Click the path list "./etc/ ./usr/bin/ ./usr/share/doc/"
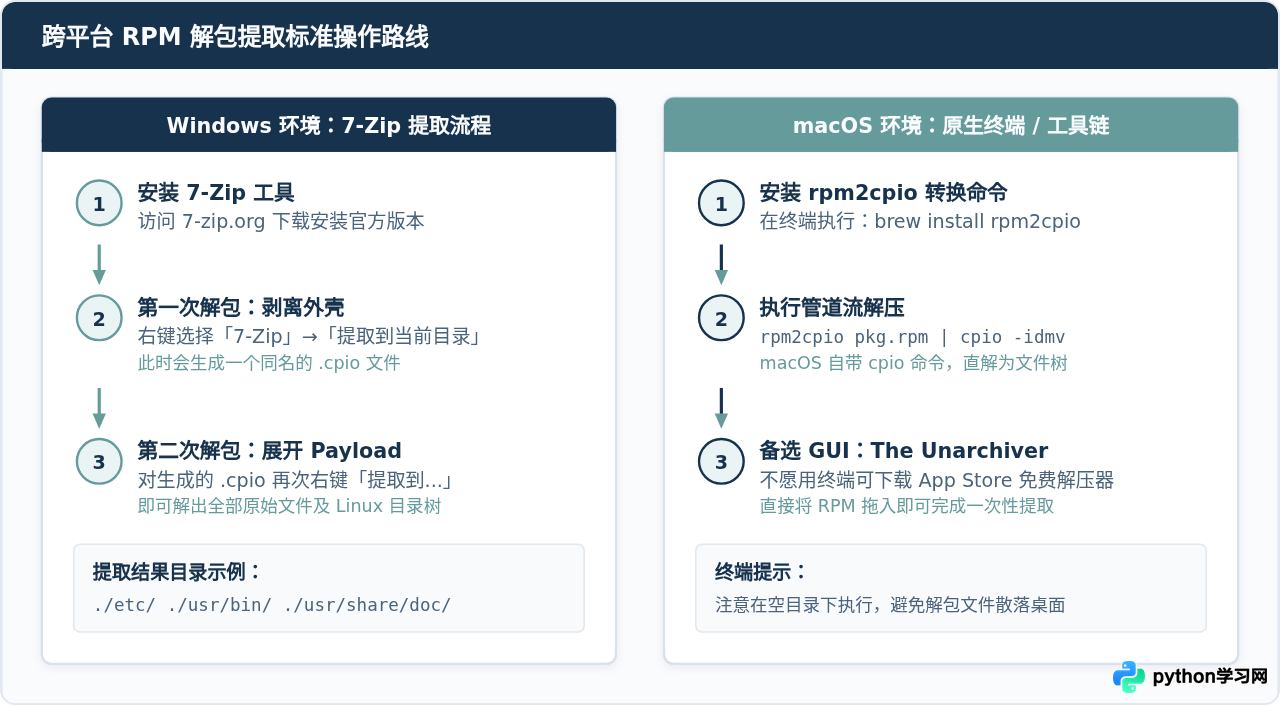Image resolution: width=1280 pixels, height=706 pixels. click(272, 605)
